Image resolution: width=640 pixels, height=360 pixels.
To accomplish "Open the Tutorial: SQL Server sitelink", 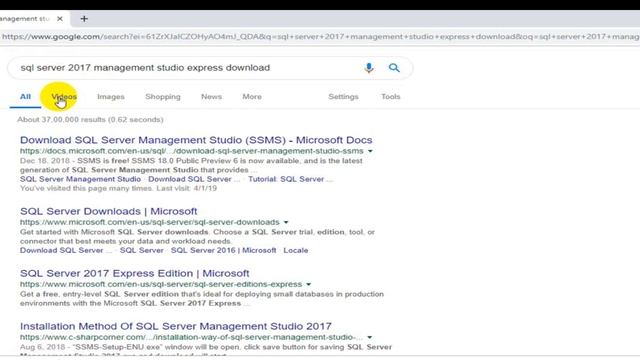I will point(290,179).
